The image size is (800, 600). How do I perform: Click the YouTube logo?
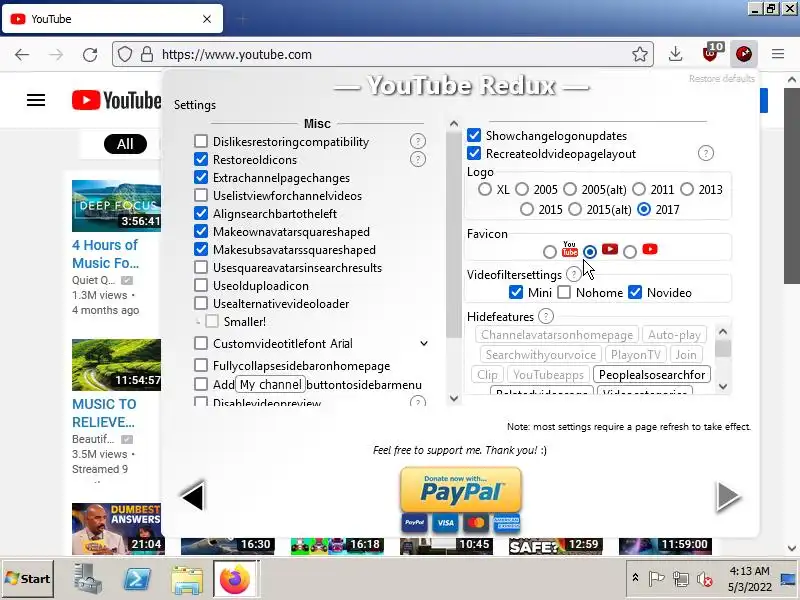(x=116, y=100)
